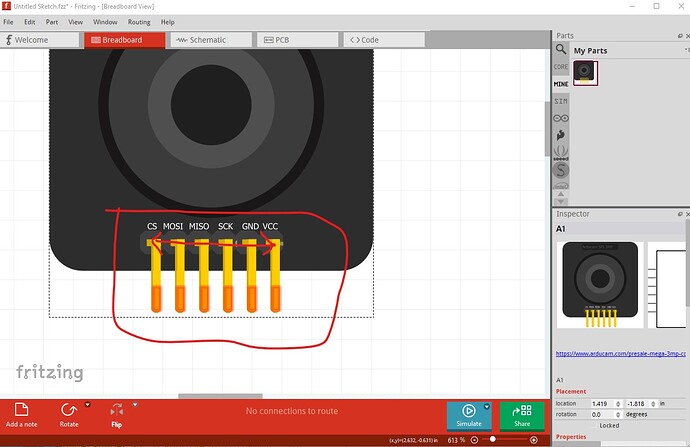
Task: Click the SCK pin on the camera
Action: [x=228, y=275]
